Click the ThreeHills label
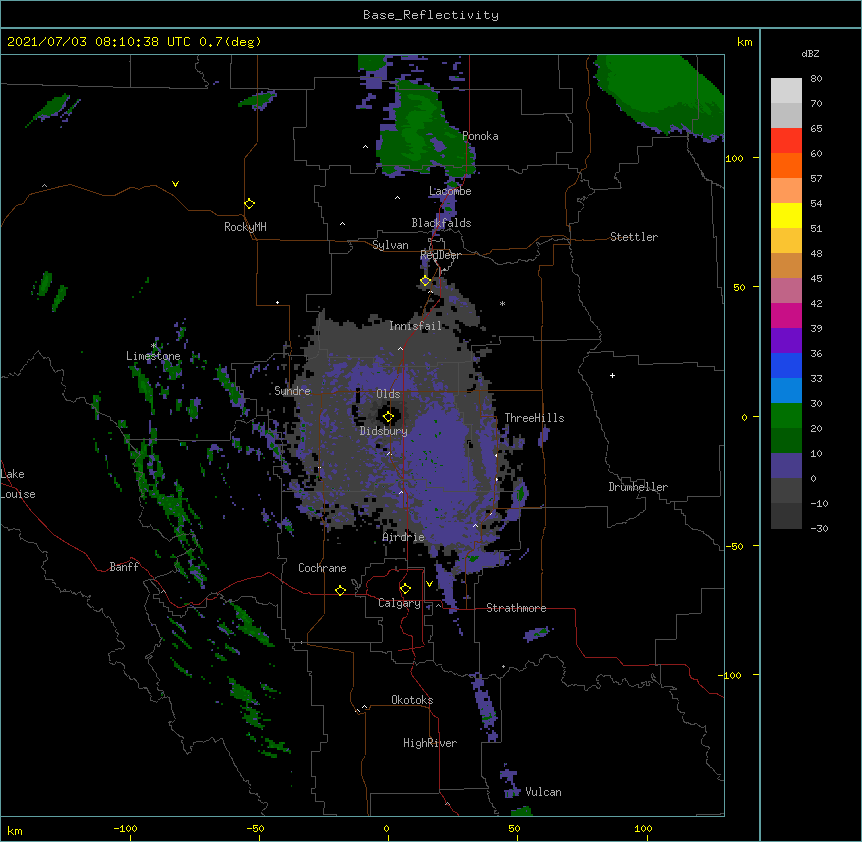Viewport: 862px width, 842px height. [534, 418]
